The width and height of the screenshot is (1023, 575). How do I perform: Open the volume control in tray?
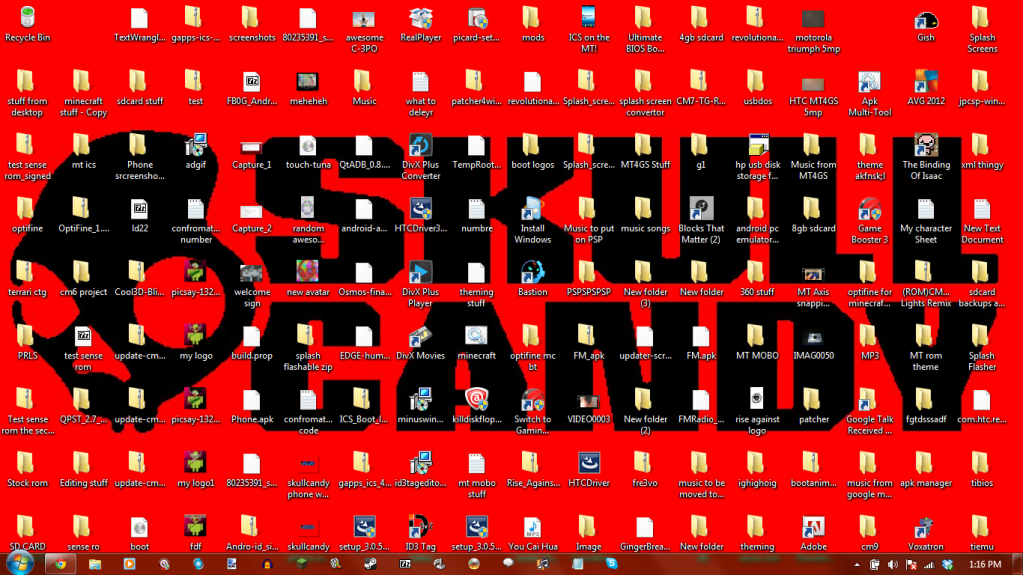[x=893, y=565]
